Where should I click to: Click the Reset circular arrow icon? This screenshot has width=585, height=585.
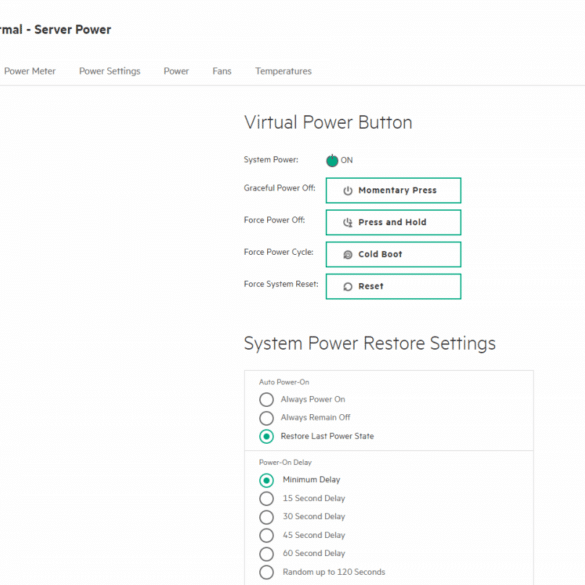[x=347, y=287]
